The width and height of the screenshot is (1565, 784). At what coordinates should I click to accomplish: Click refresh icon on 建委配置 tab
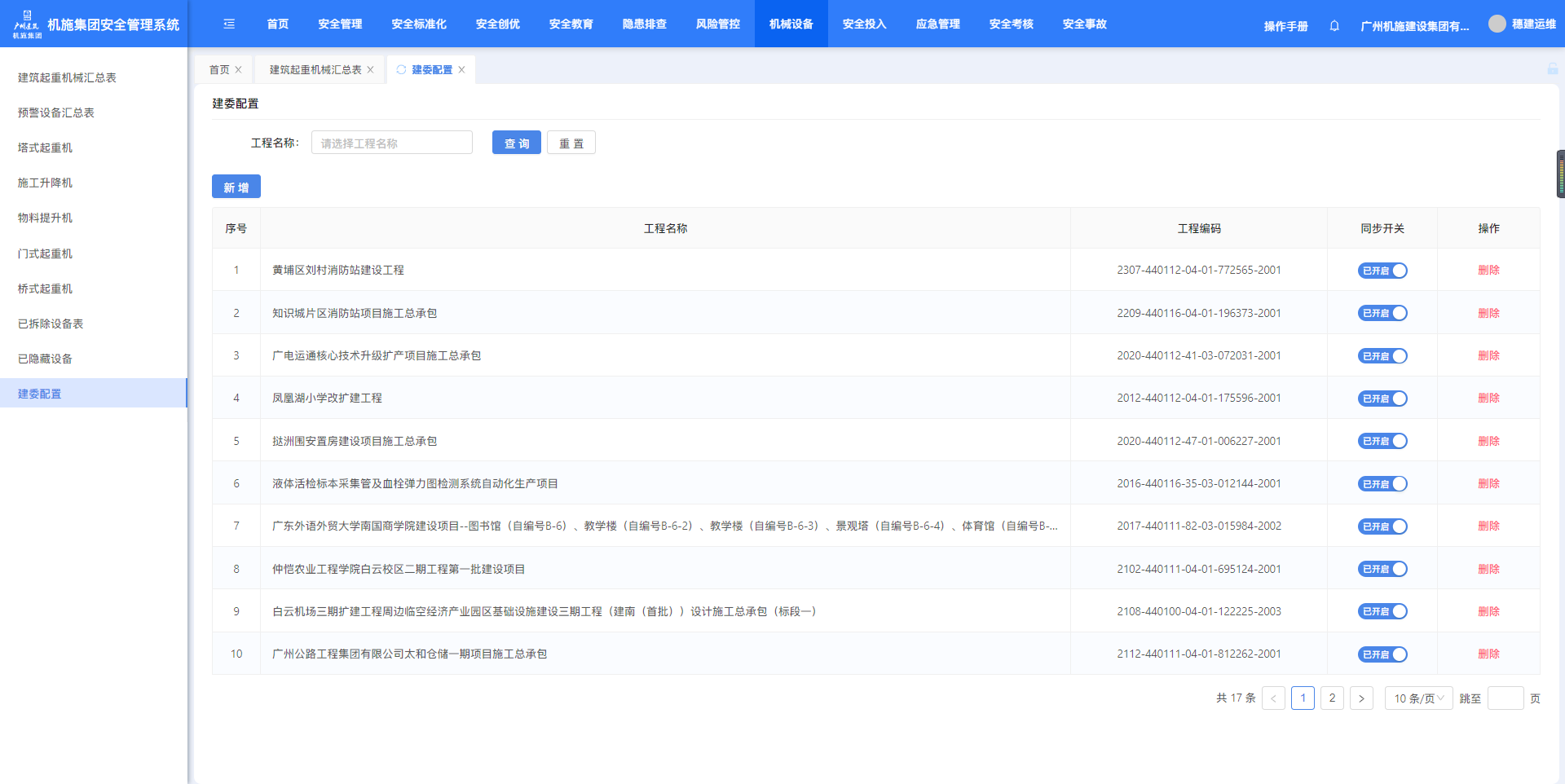click(x=401, y=70)
